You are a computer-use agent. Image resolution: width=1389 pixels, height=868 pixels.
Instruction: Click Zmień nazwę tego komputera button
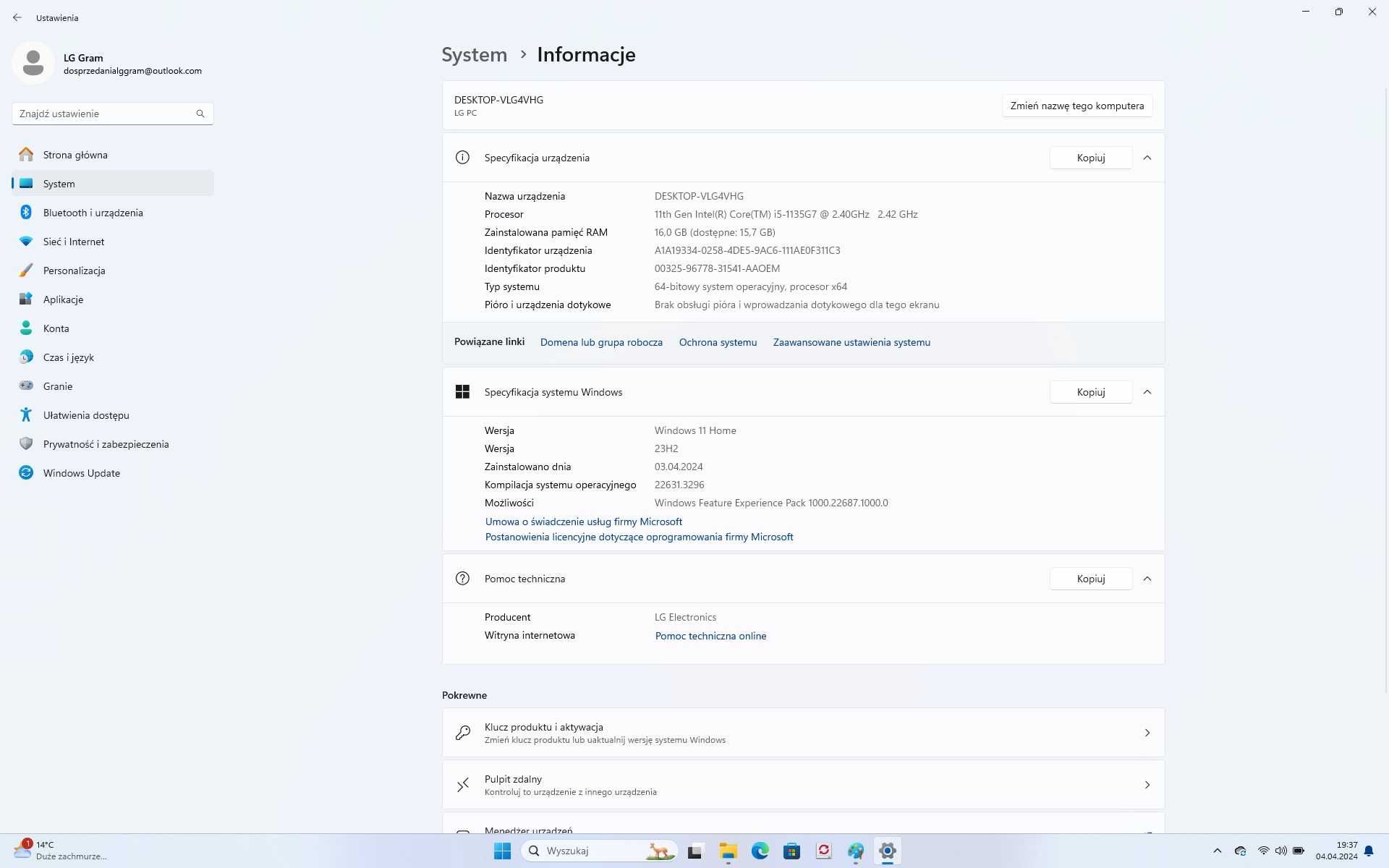(1077, 106)
